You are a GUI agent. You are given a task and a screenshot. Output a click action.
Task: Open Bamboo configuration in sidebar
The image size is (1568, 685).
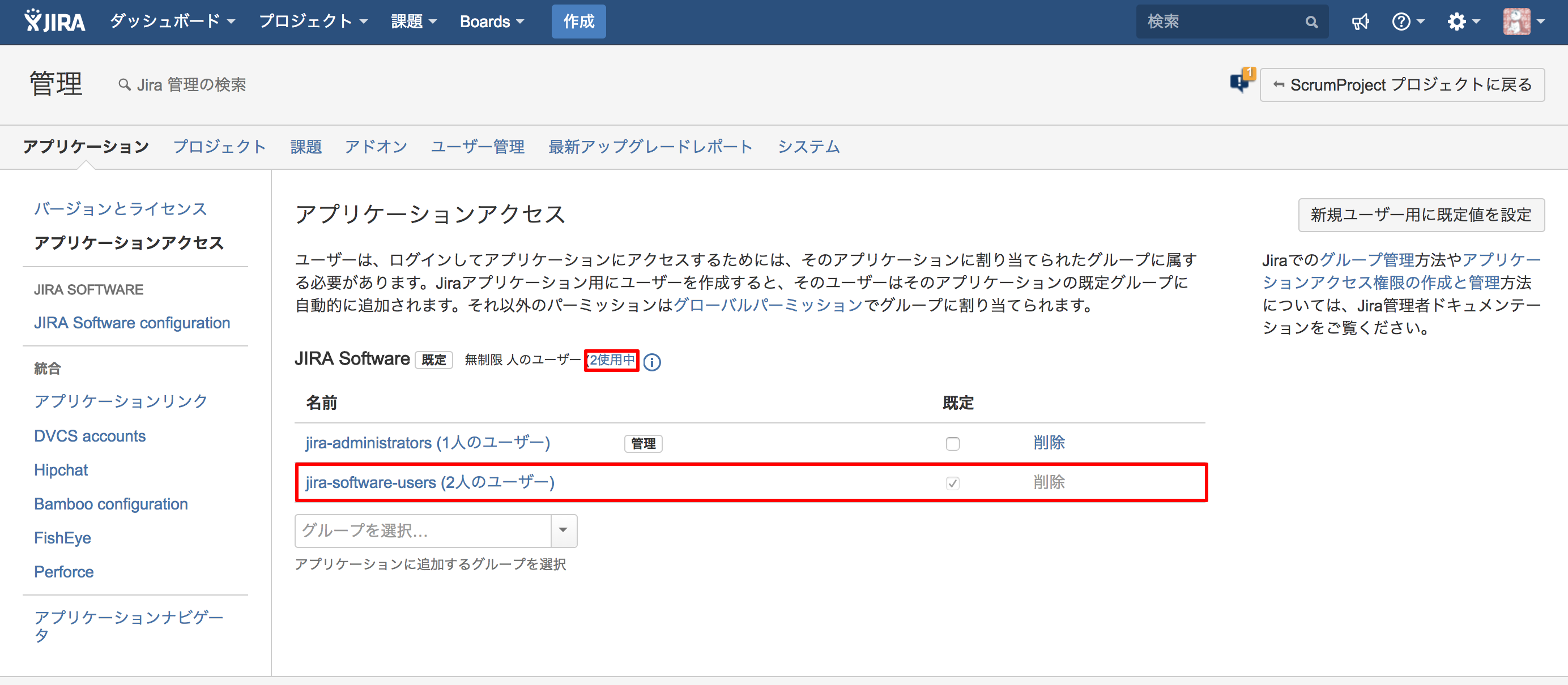pyautogui.click(x=111, y=504)
